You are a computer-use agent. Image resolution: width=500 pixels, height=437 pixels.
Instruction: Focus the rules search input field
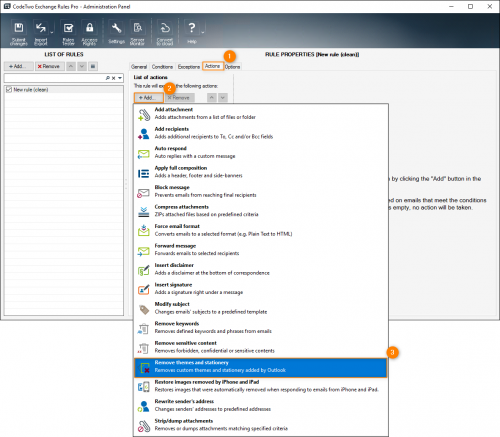coord(55,78)
